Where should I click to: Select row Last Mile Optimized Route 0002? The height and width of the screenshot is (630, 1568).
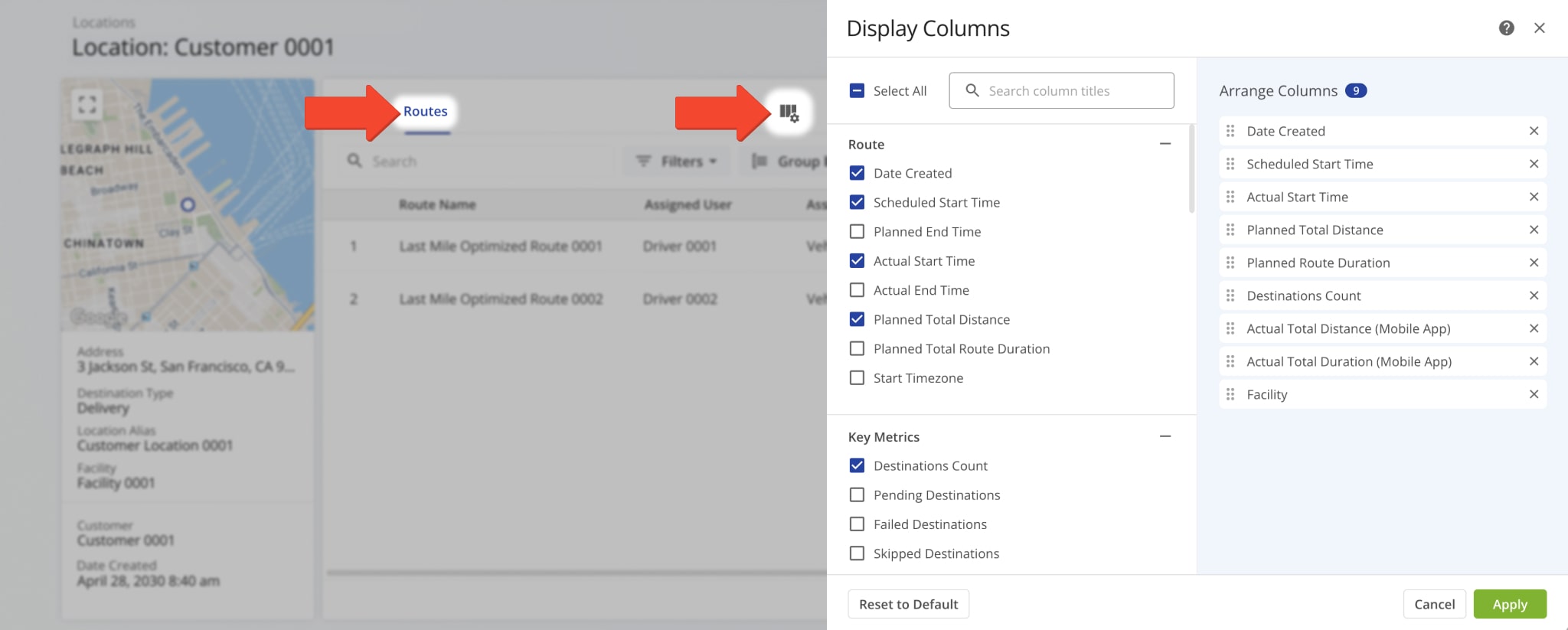[x=574, y=299]
